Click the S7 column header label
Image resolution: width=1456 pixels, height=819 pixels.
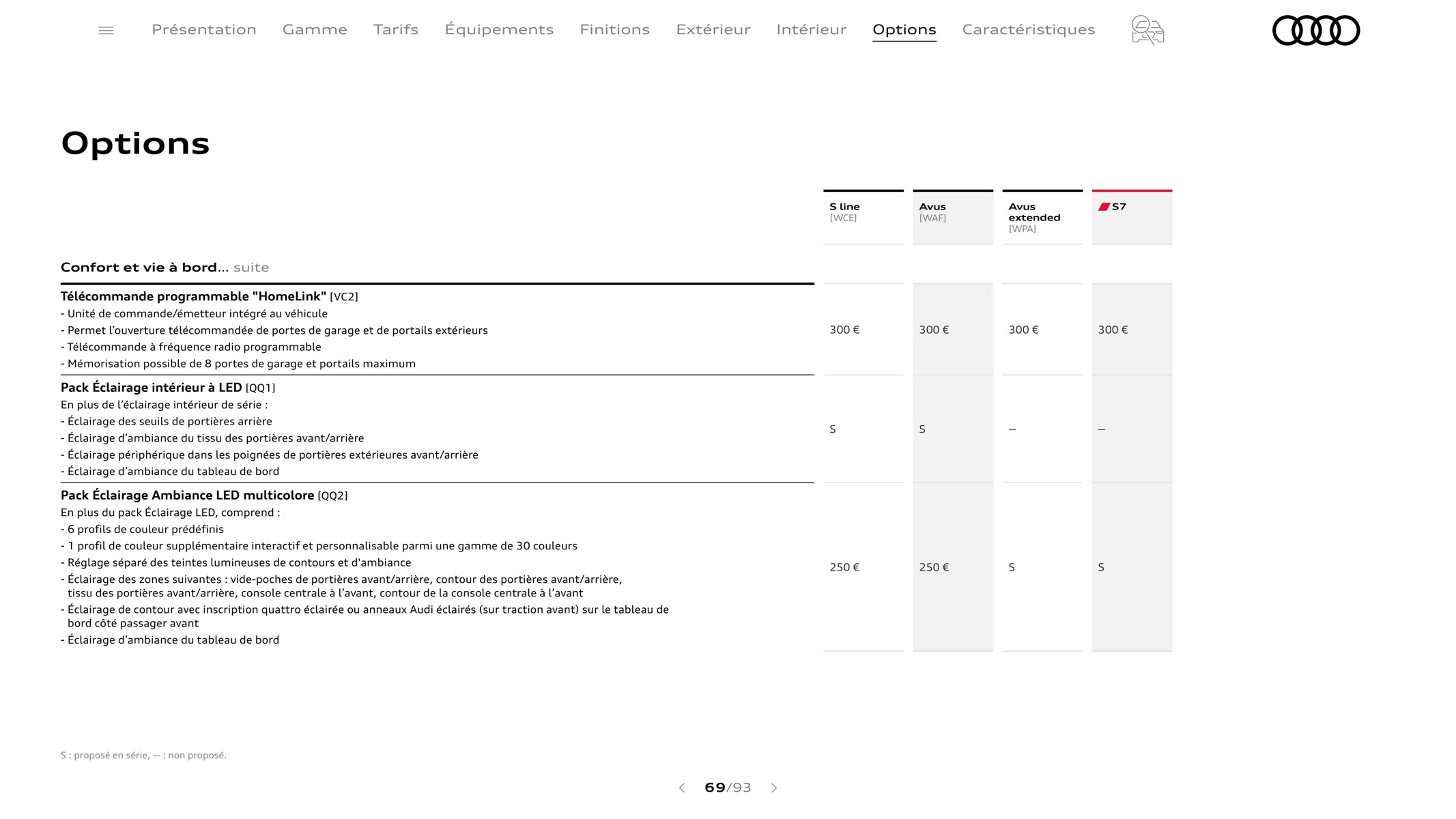point(1119,207)
